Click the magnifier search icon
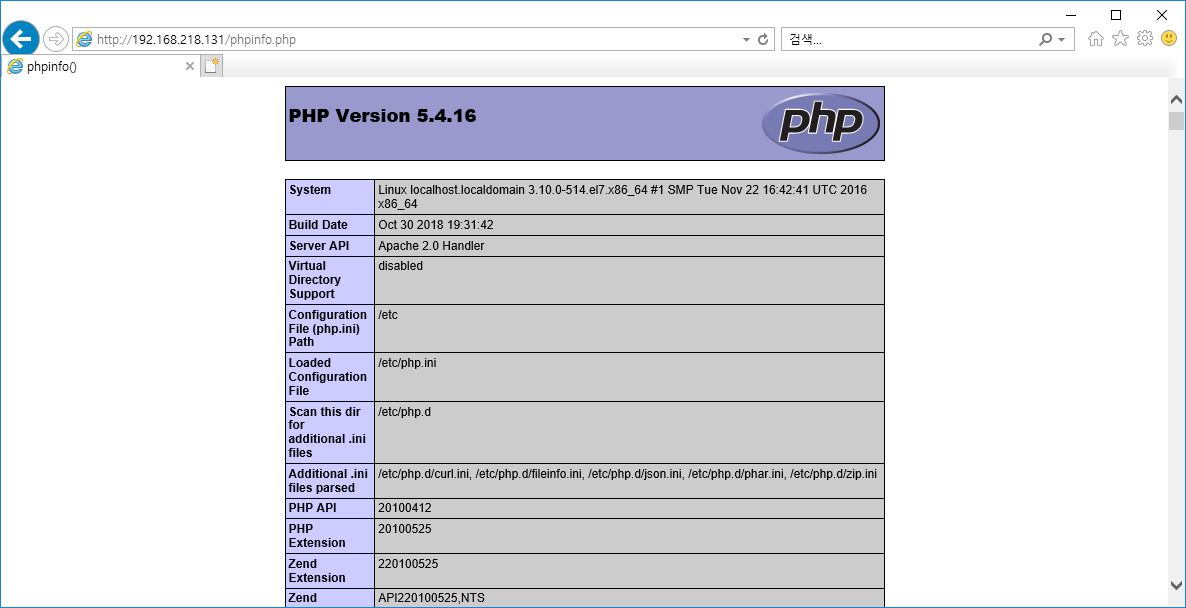This screenshot has height=608, width=1186. pos(1045,39)
